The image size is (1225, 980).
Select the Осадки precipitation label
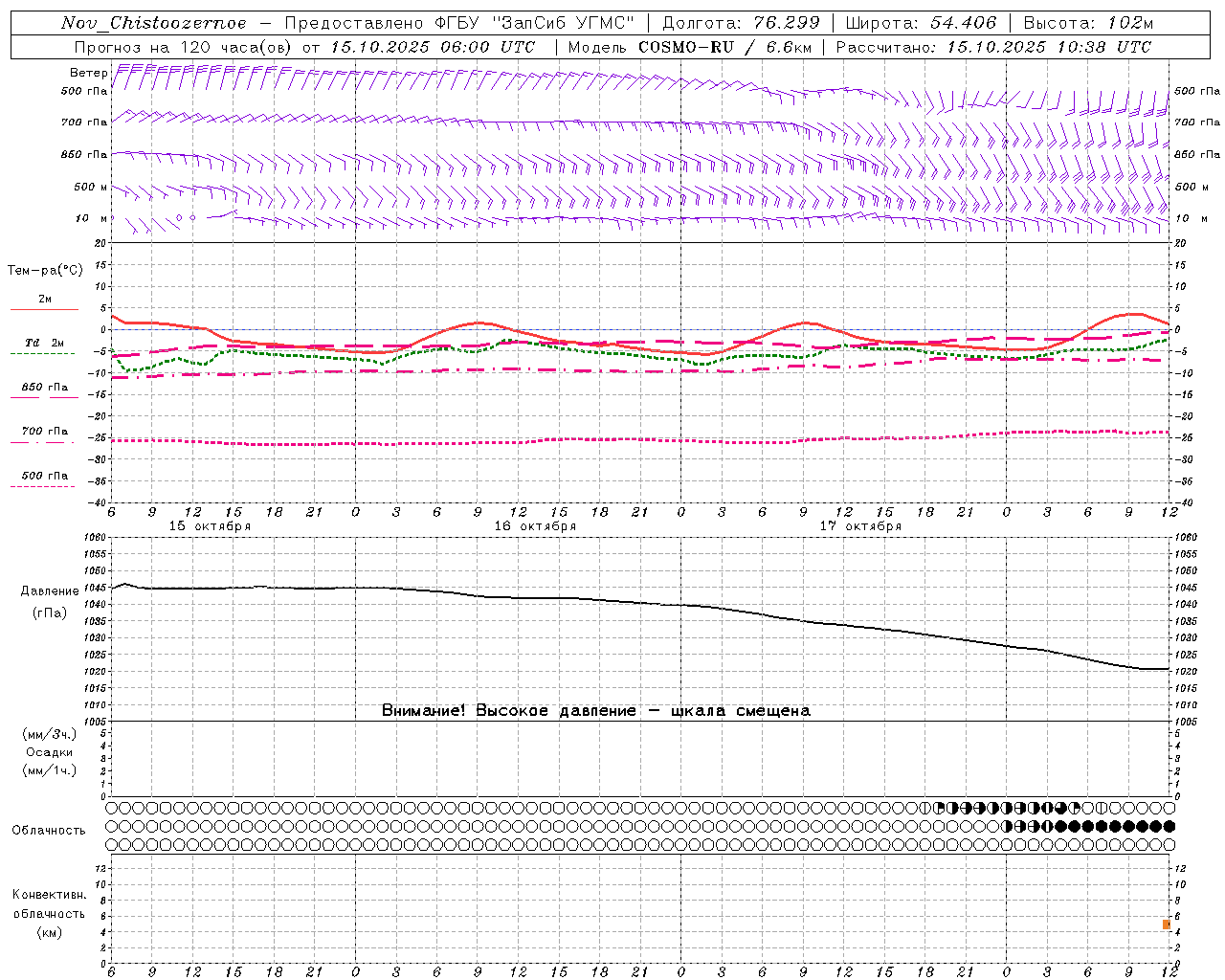(50, 752)
